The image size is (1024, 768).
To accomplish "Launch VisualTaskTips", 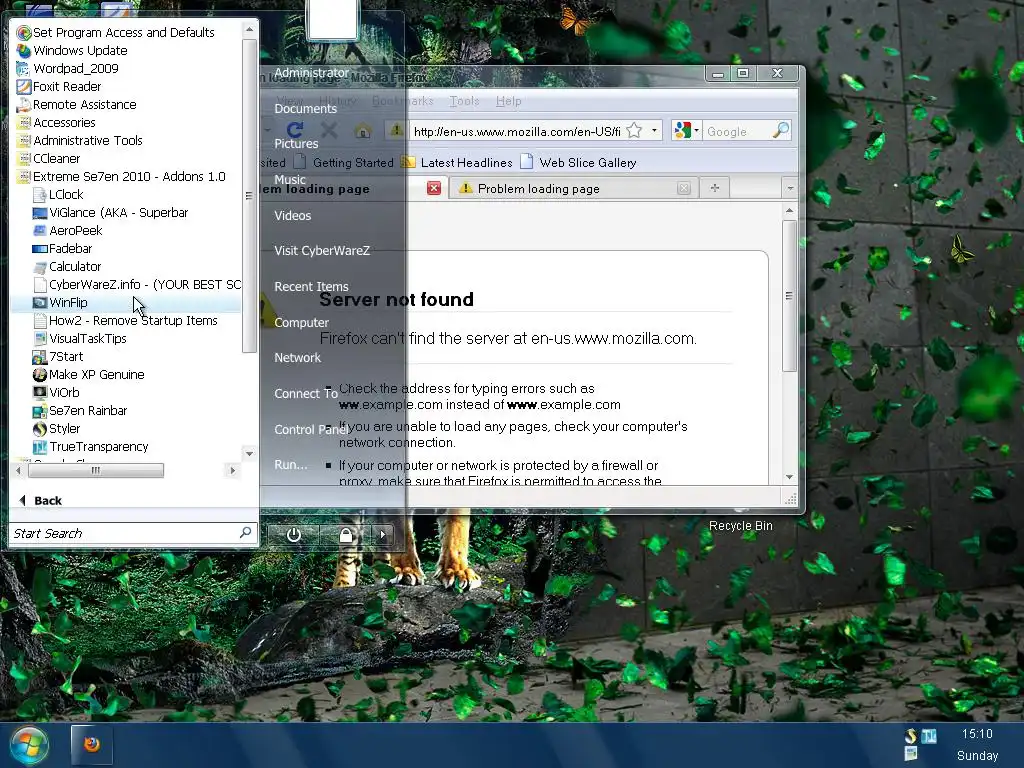I will click(x=88, y=338).
